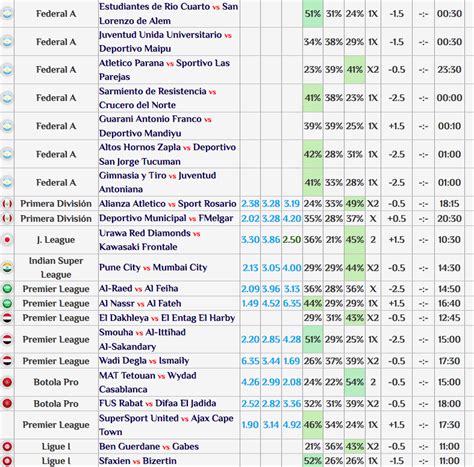Viewport: 474px width, 467px height.
Task: Open Pune City vs Mumbai City match
Action: [153, 267]
